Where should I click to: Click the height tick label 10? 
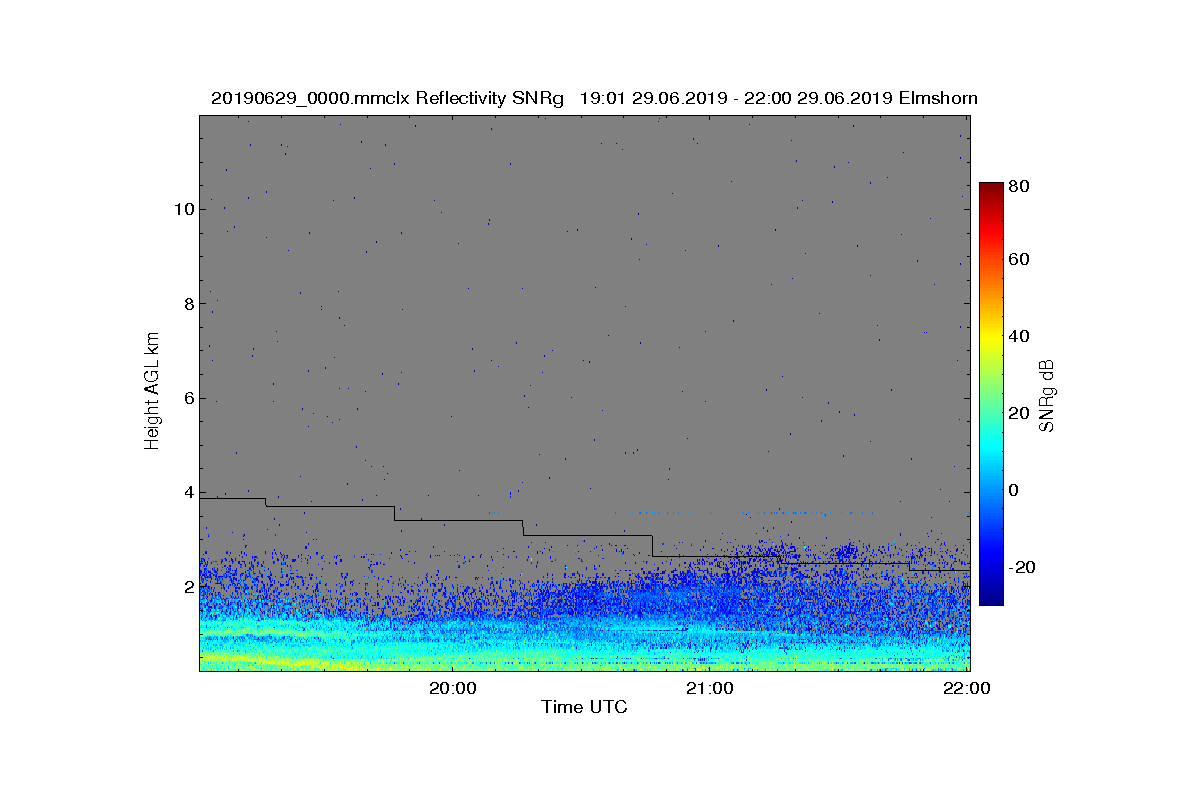182,209
